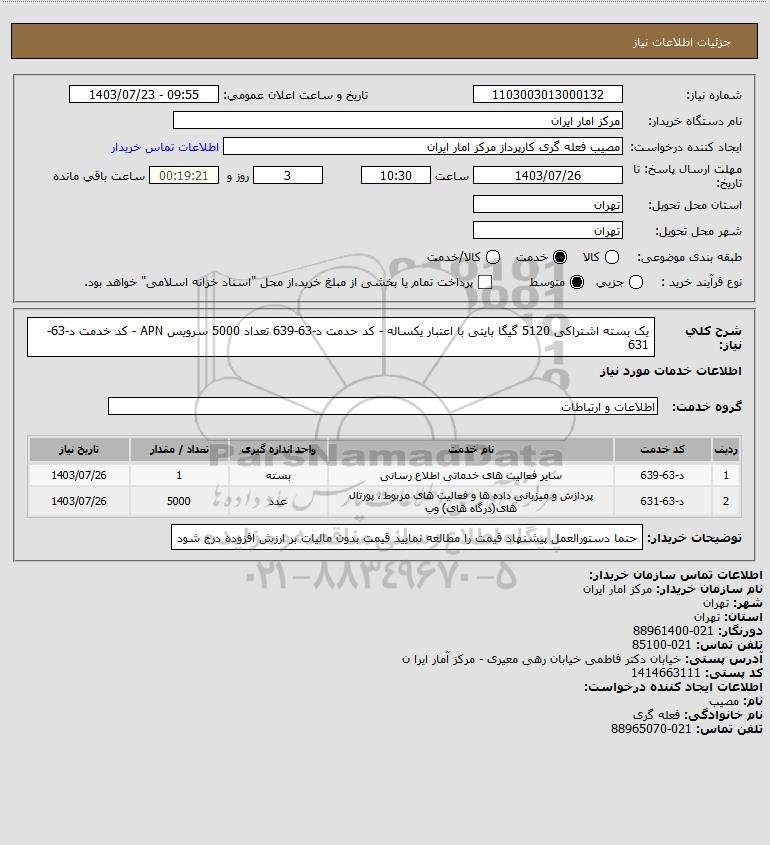Click the کد خدمت column header
This screenshot has height=845, width=770.
click(662, 449)
